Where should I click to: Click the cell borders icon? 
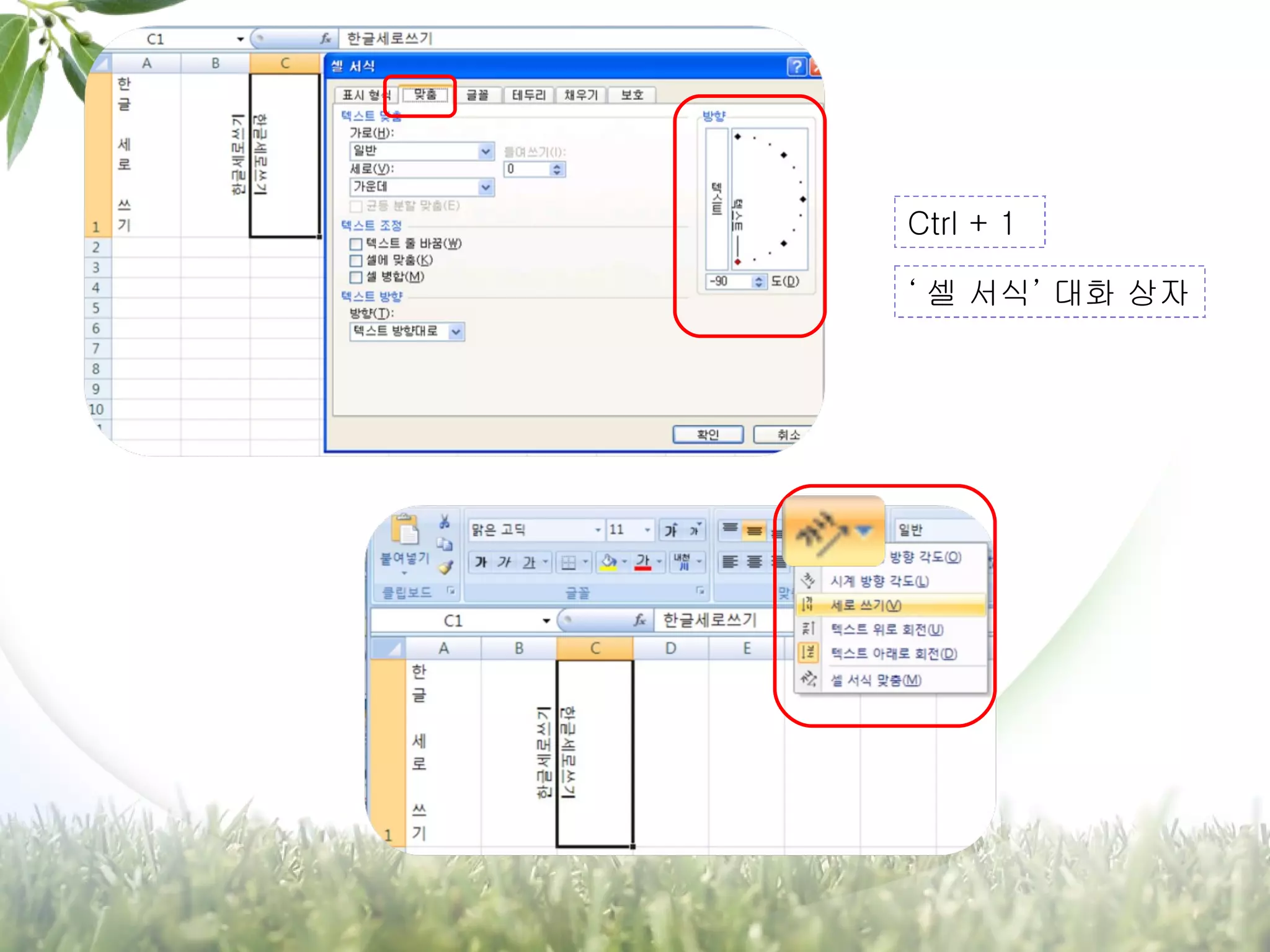(568, 562)
